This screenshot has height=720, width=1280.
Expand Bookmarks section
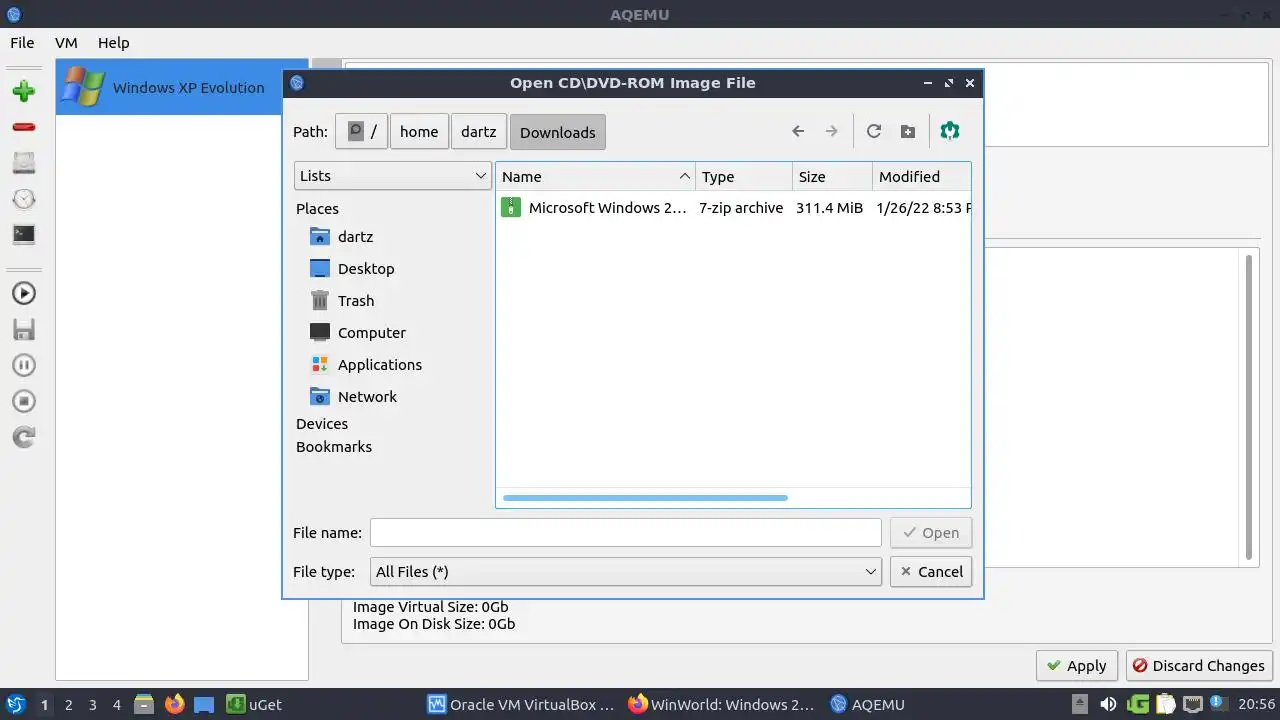[334, 447]
